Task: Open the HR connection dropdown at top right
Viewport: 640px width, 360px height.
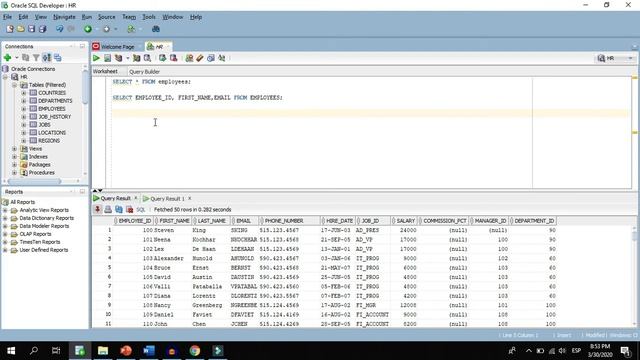Action: tap(615, 58)
